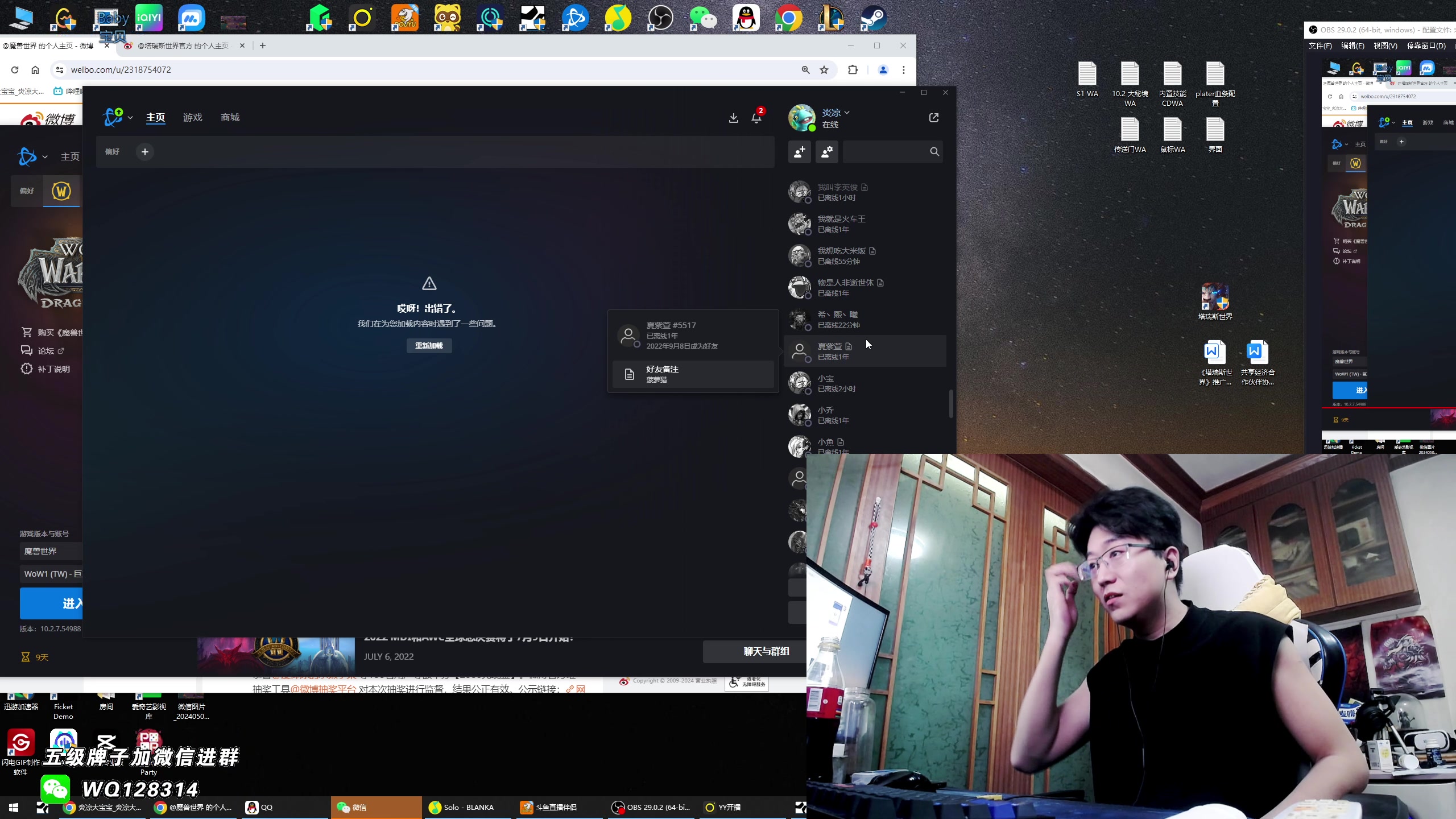Reload the Weibo page in Chrome
Viewport: 1456px width, 819px height.
pyautogui.click(x=15, y=70)
